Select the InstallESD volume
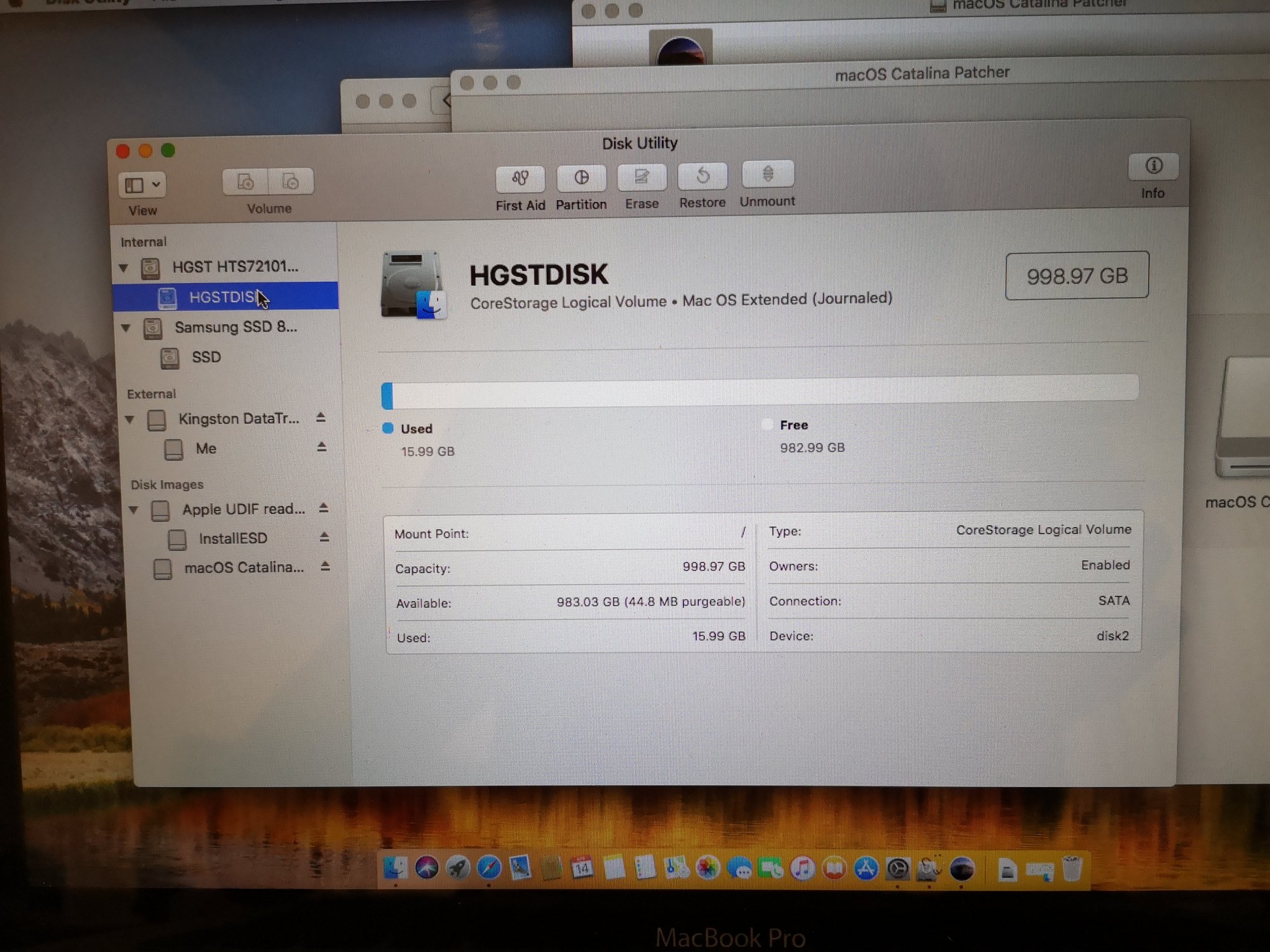This screenshot has height=952, width=1270. [x=232, y=539]
